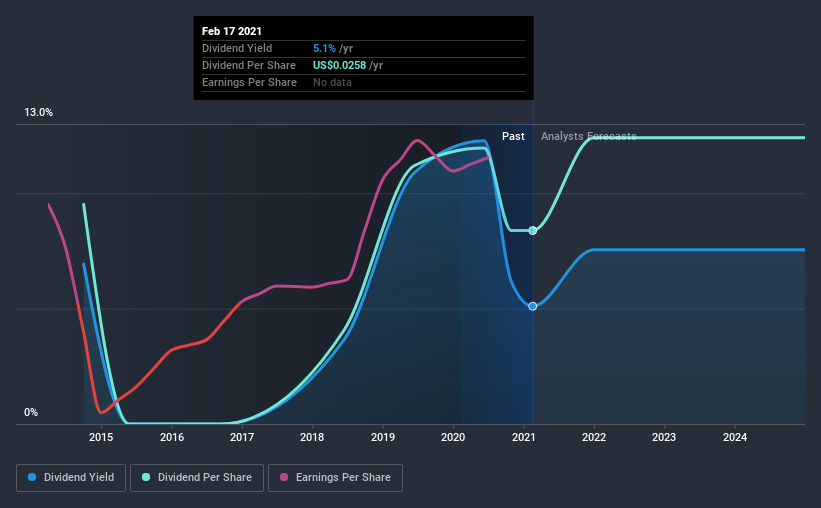Toggle the Dividend Per Share legend button
The height and width of the screenshot is (508, 821).
pos(197,478)
